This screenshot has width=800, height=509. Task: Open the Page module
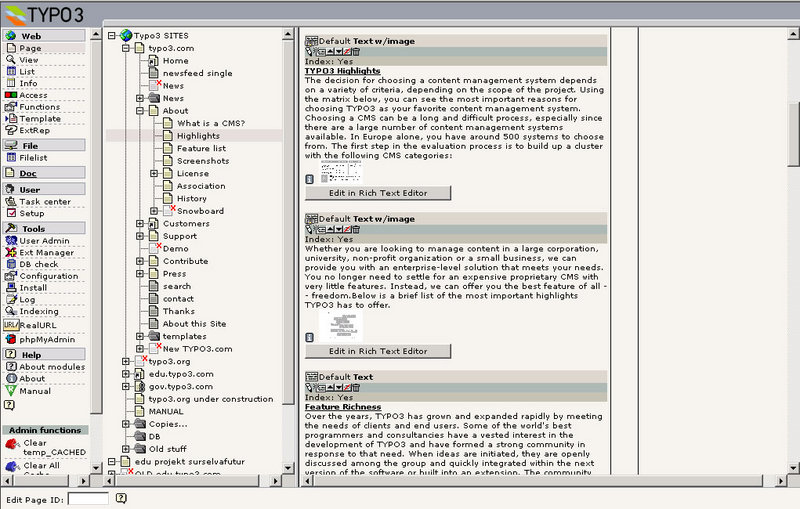30,48
